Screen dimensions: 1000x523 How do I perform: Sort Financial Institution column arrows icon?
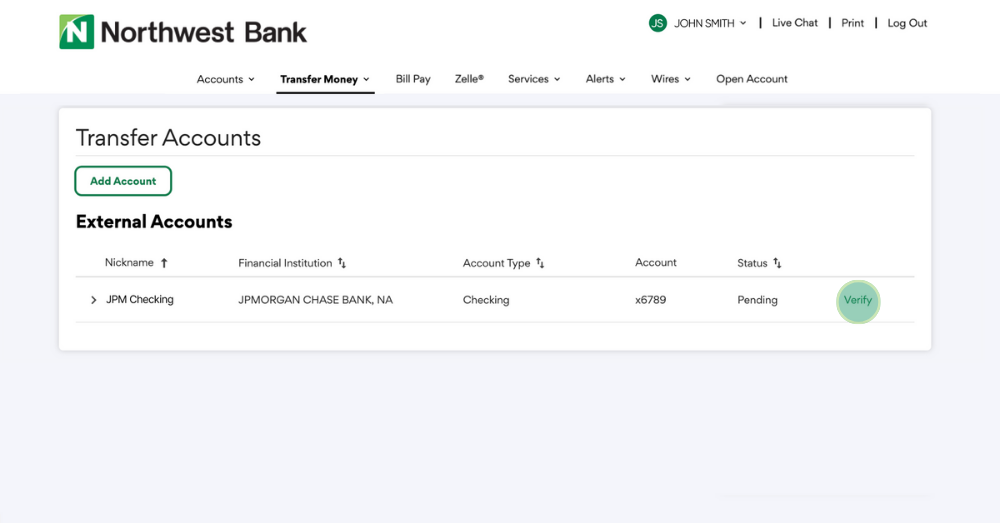(x=342, y=263)
